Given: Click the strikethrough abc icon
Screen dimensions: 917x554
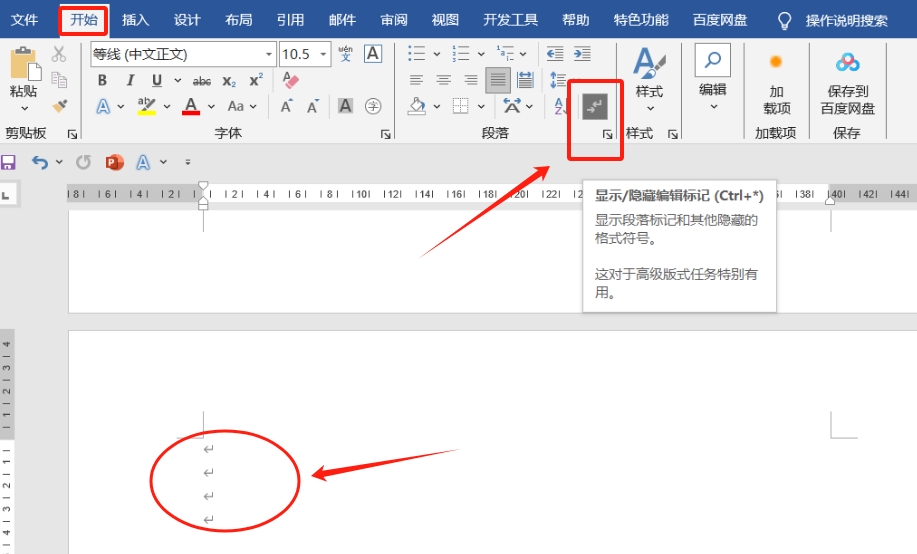Looking at the screenshot, I should pos(202,81).
